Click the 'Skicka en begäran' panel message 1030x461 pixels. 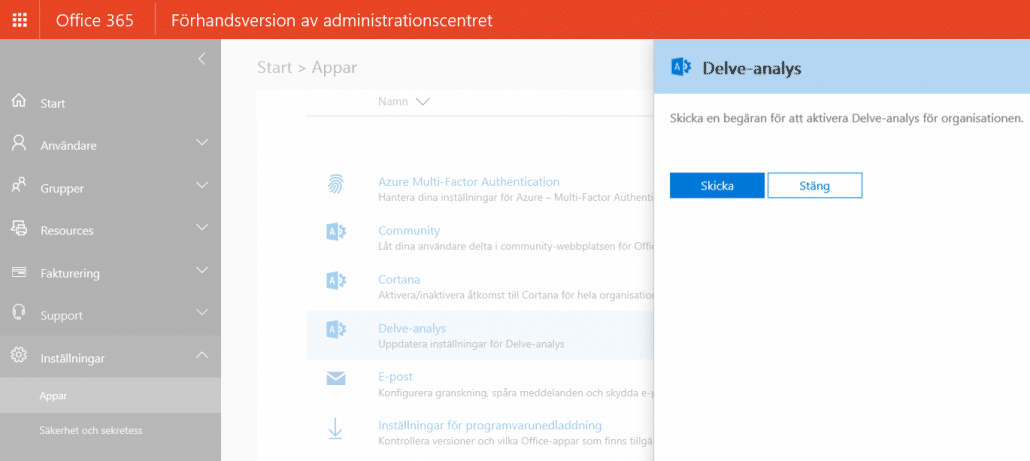pyautogui.click(x=847, y=119)
